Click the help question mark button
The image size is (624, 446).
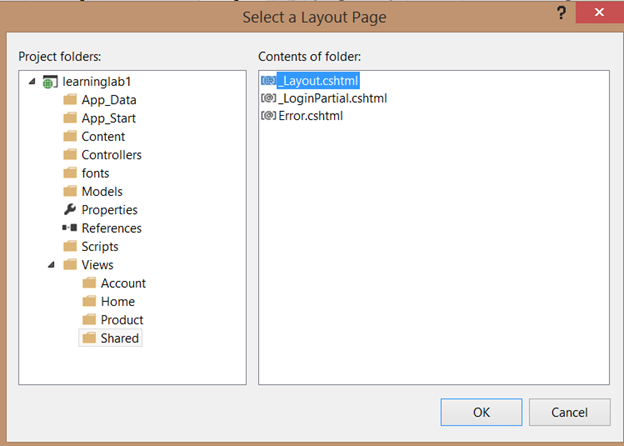point(561,13)
